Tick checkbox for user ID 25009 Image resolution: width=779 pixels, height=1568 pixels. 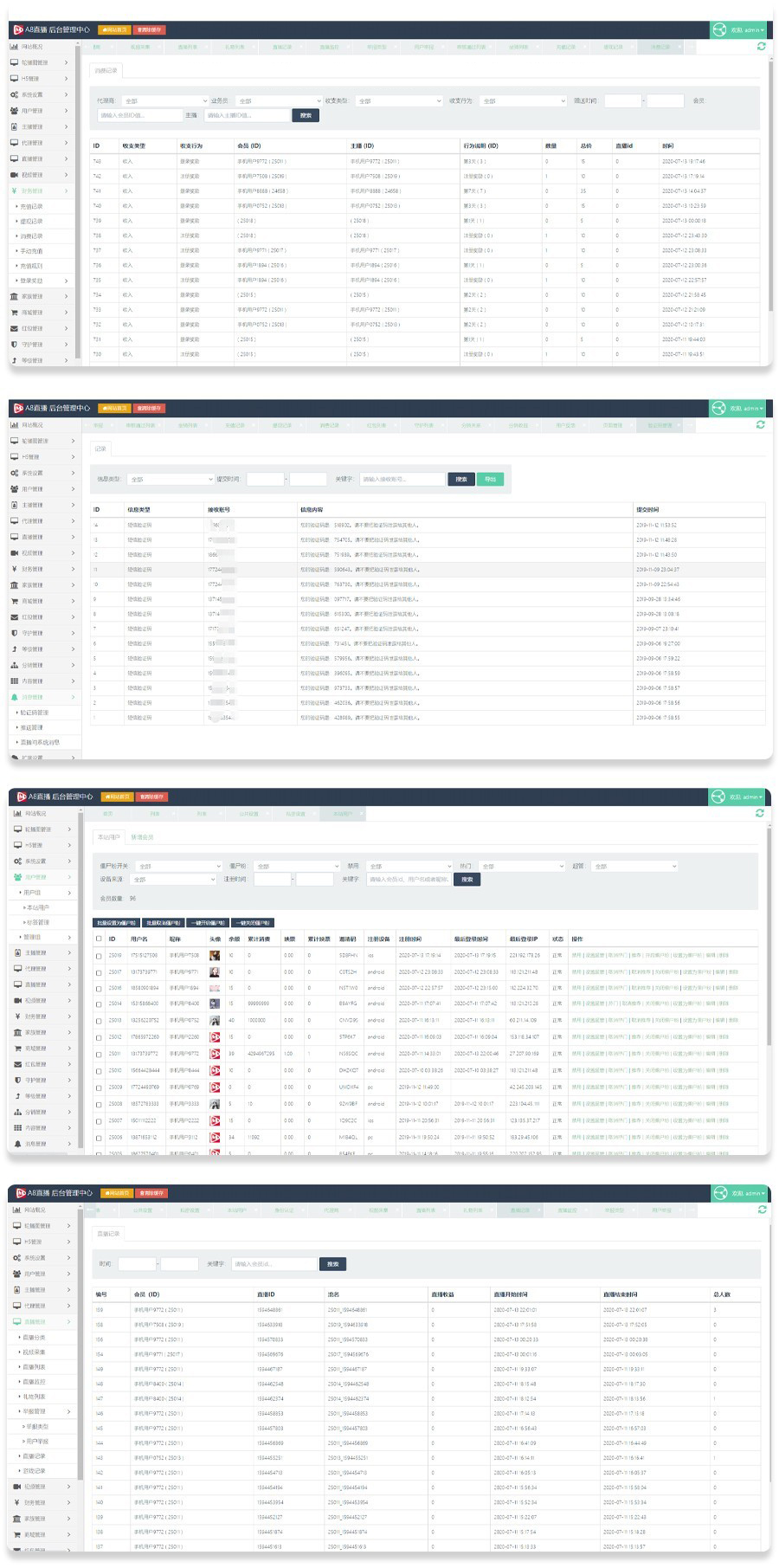[99, 1087]
